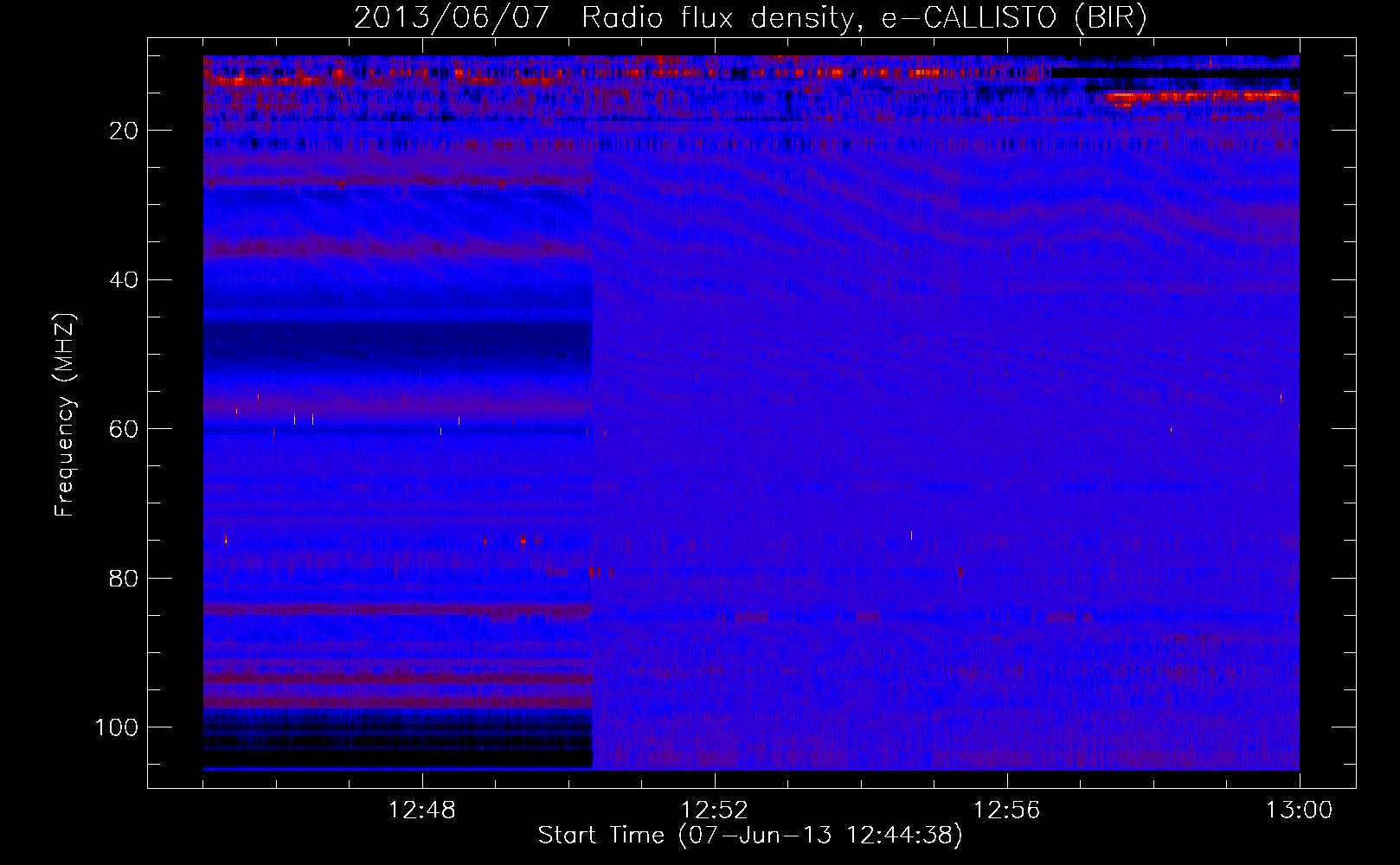Click the 13:00 time axis label
The height and width of the screenshot is (865, 1400).
[1300, 811]
